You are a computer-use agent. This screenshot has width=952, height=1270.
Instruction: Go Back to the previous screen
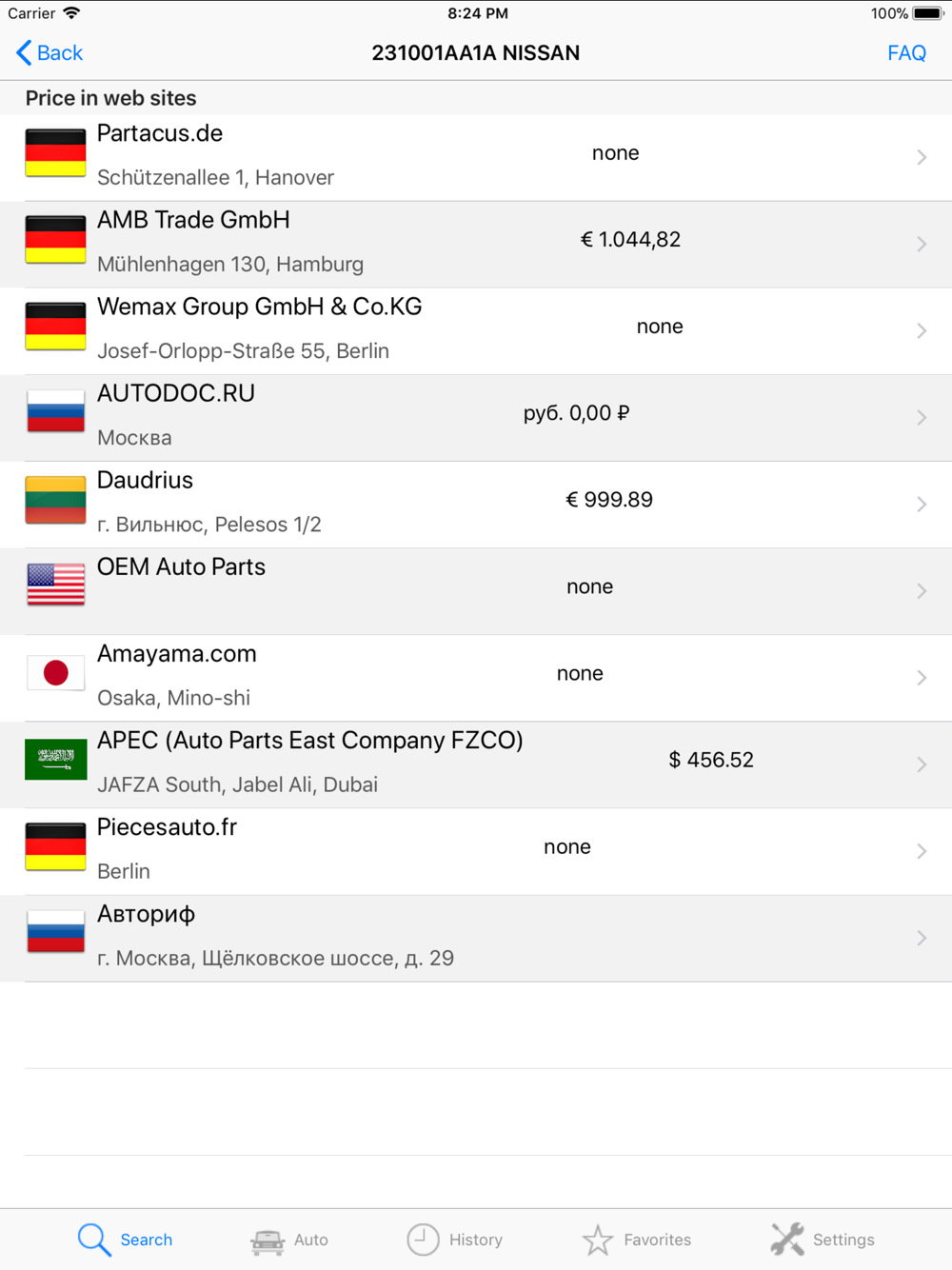tap(50, 52)
